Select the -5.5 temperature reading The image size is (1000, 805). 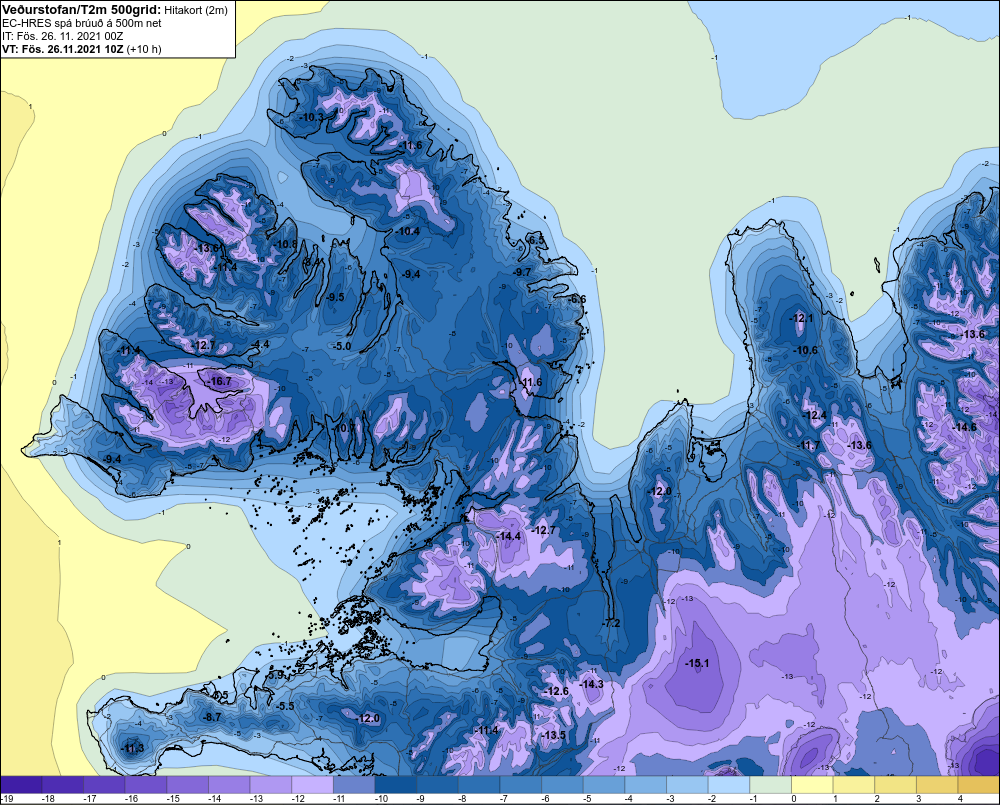(x=285, y=706)
